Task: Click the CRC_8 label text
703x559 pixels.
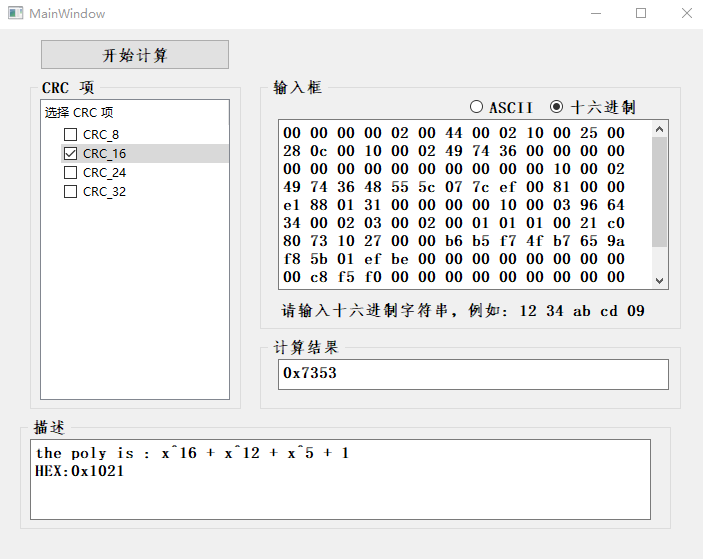Action: (x=101, y=134)
